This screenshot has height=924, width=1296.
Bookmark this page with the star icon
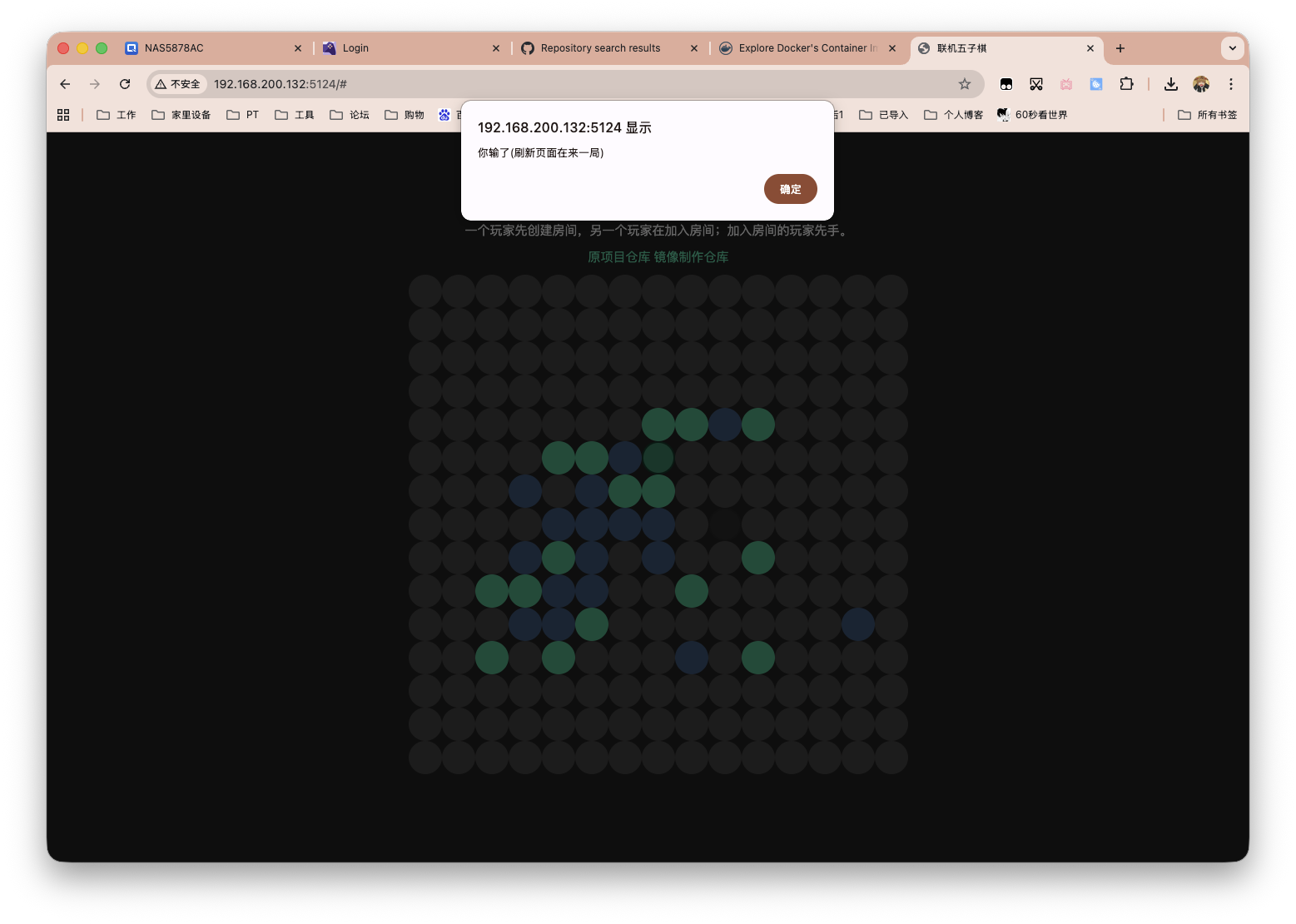coord(964,84)
